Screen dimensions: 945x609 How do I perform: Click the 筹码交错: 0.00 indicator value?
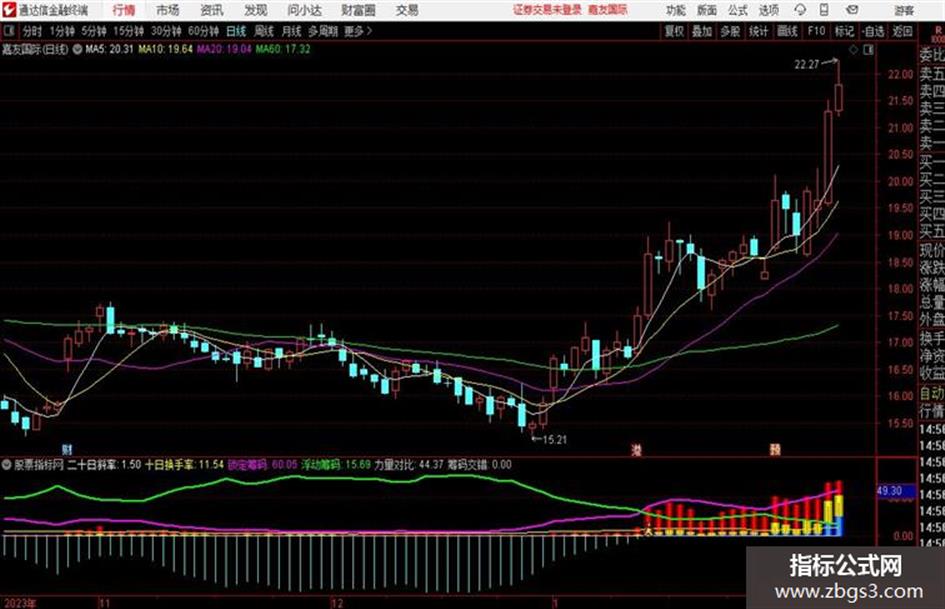479,465
